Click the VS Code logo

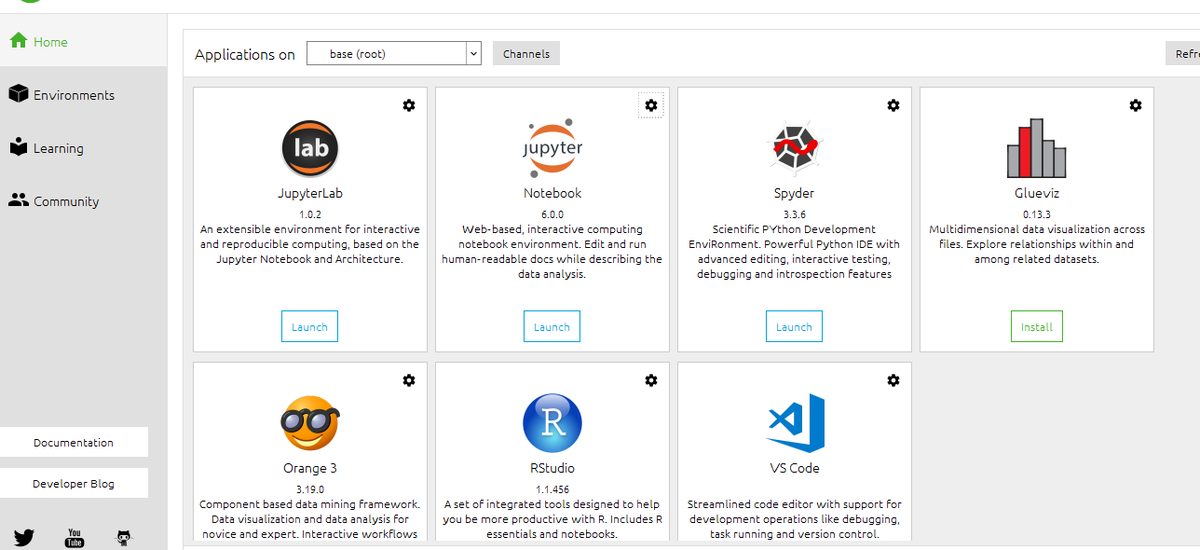click(796, 422)
